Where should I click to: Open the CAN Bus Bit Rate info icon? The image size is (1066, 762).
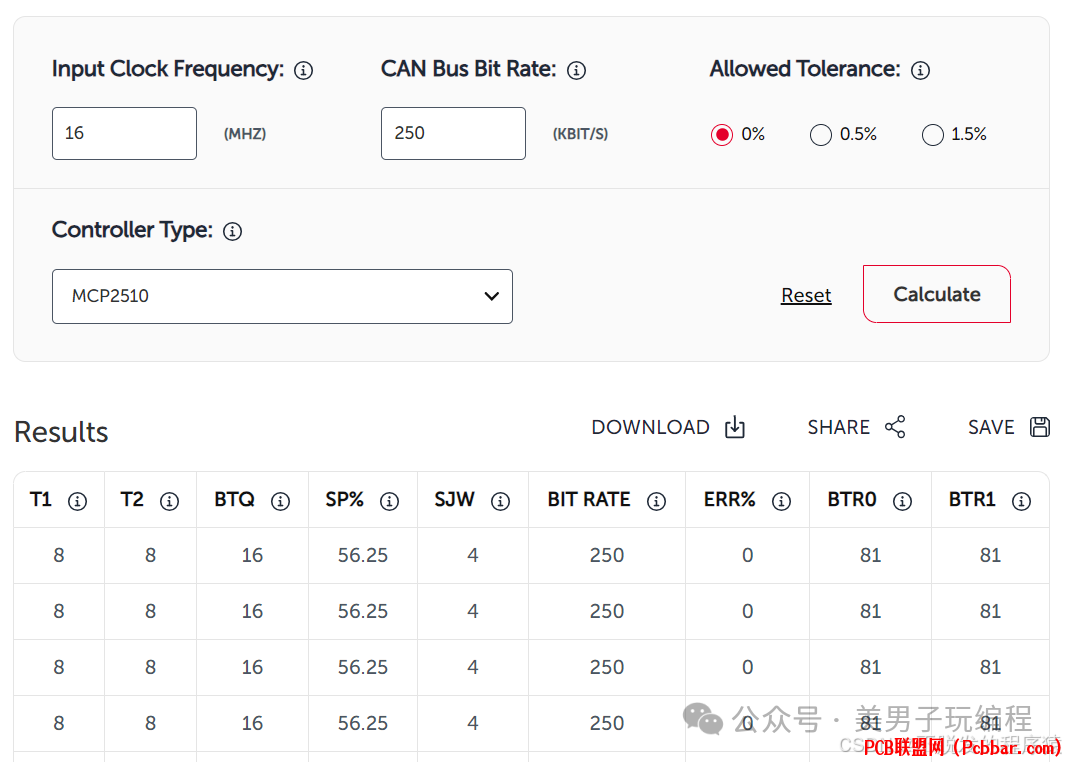click(577, 70)
